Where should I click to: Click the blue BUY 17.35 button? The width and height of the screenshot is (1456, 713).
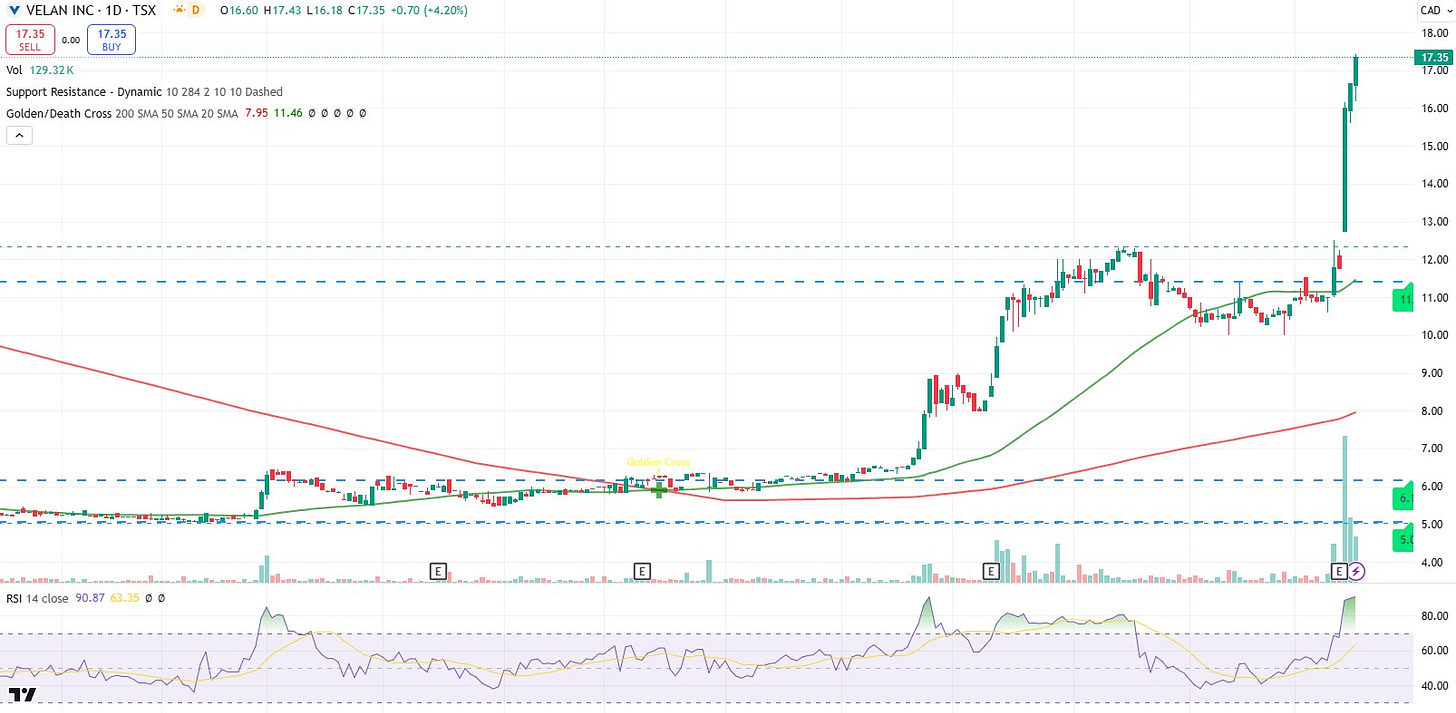(111, 40)
